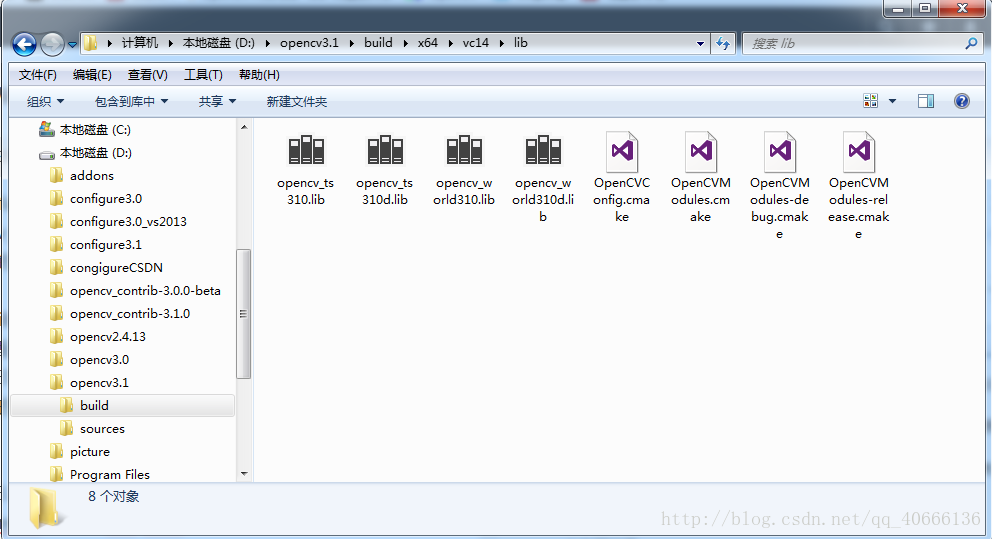Open the 帮助(H) menu
This screenshot has width=992, height=539.
pyautogui.click(x=259, y=75)
